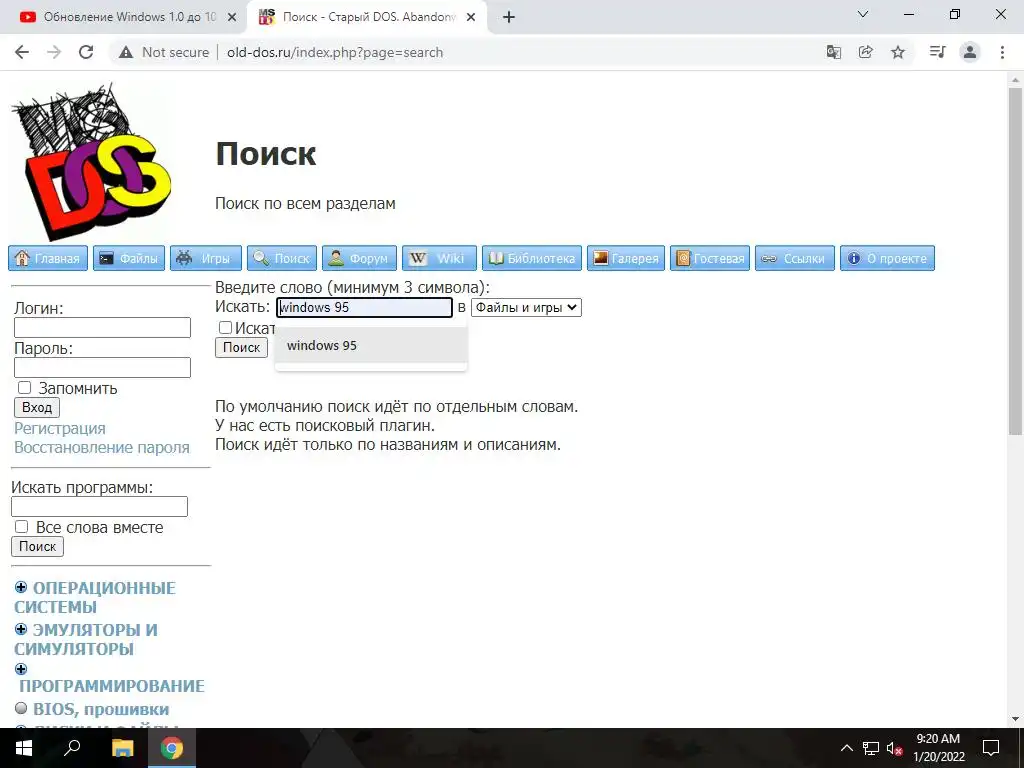Toggle Все слова вместе checkbox

22,526
